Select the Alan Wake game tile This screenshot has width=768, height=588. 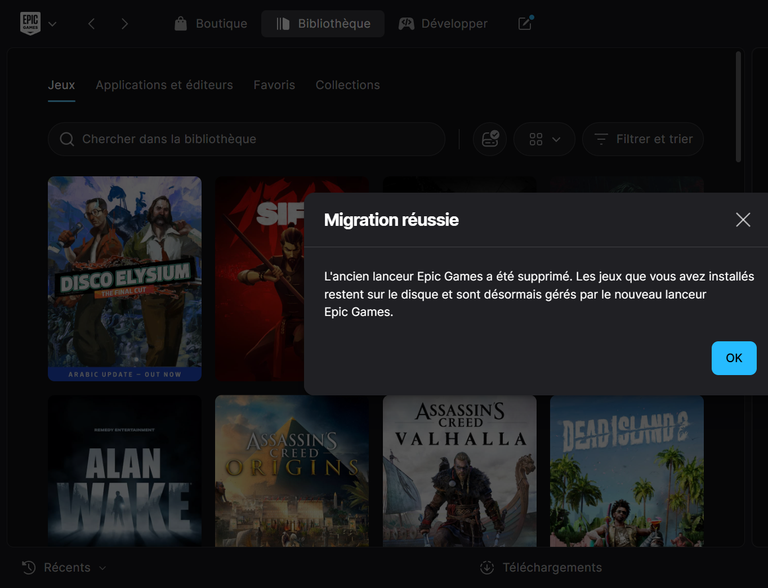[x=124, y=471]
